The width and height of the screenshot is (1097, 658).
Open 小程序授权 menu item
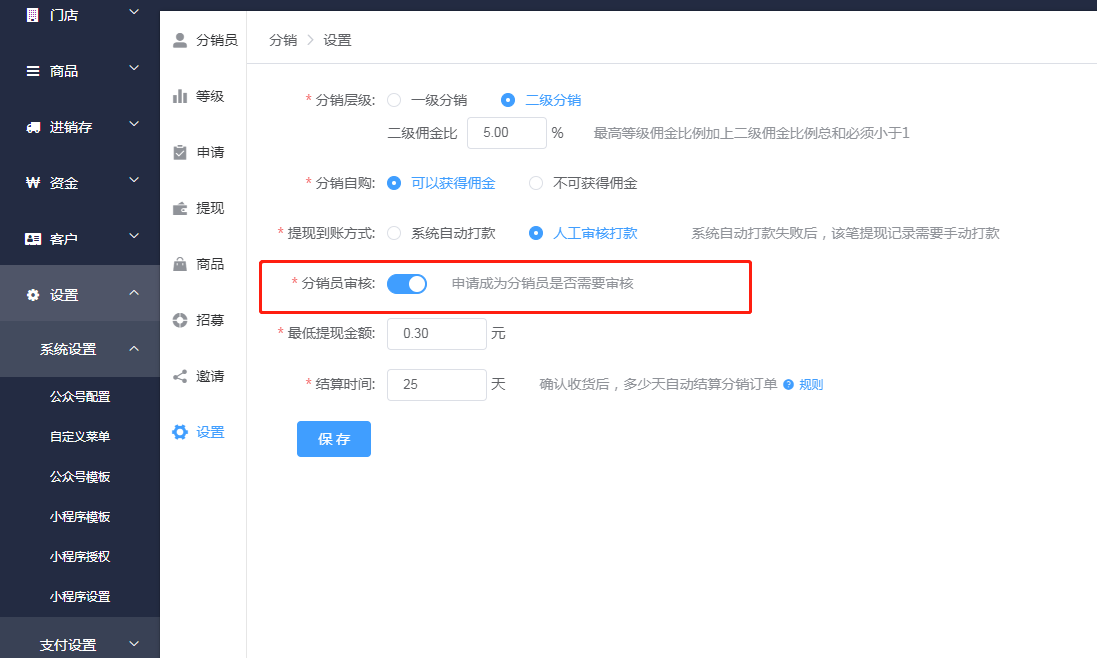tap(80, 557)
